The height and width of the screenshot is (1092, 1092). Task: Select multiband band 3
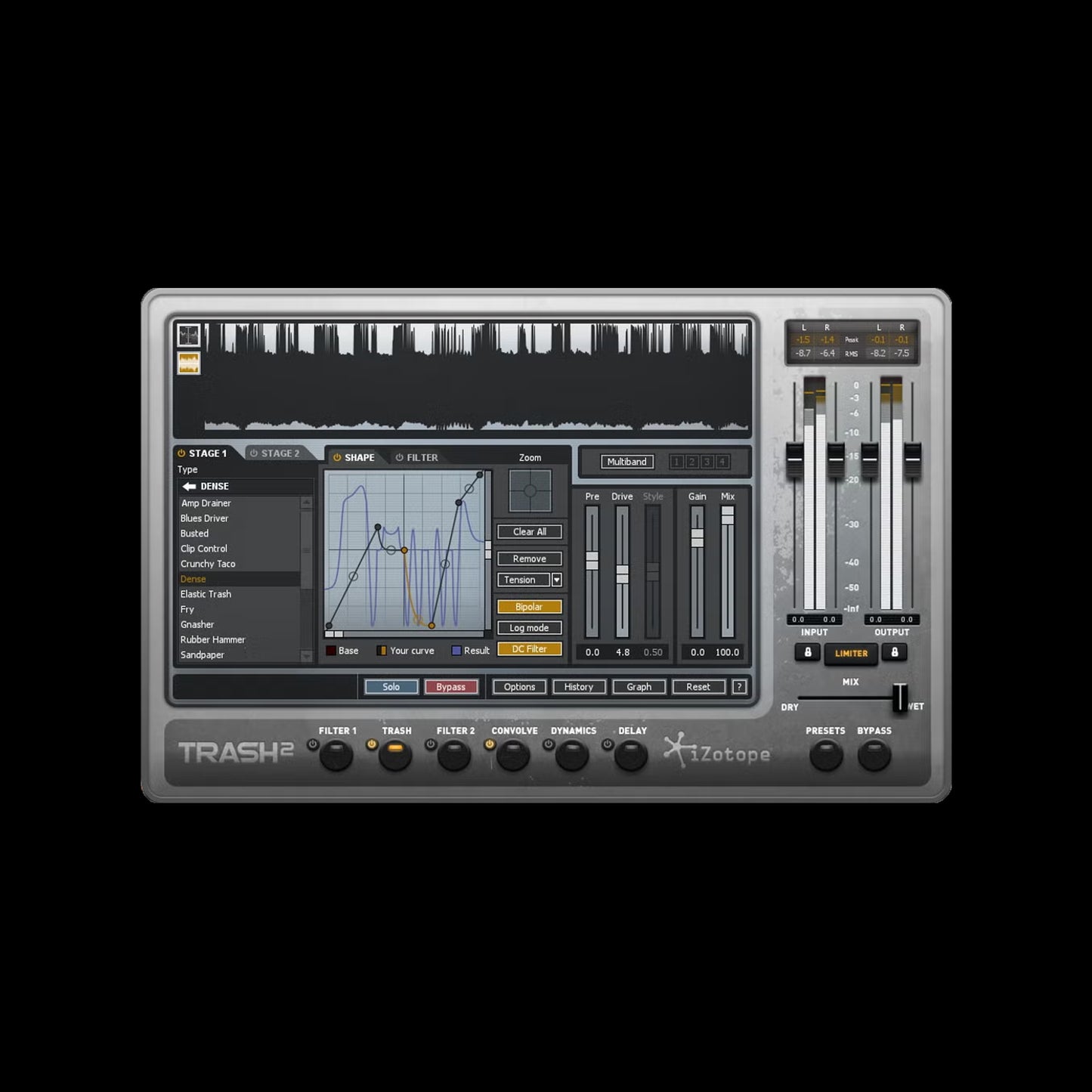click(707, 462)
